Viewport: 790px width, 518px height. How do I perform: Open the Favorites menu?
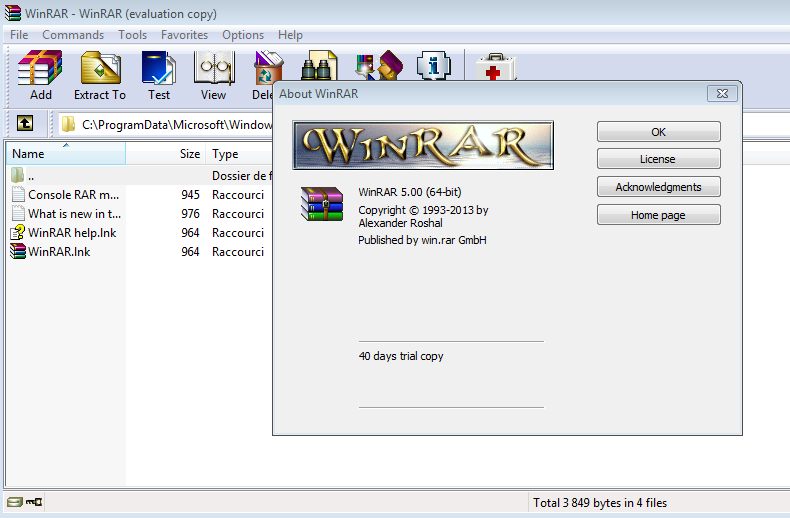click(x=184, y=35)
